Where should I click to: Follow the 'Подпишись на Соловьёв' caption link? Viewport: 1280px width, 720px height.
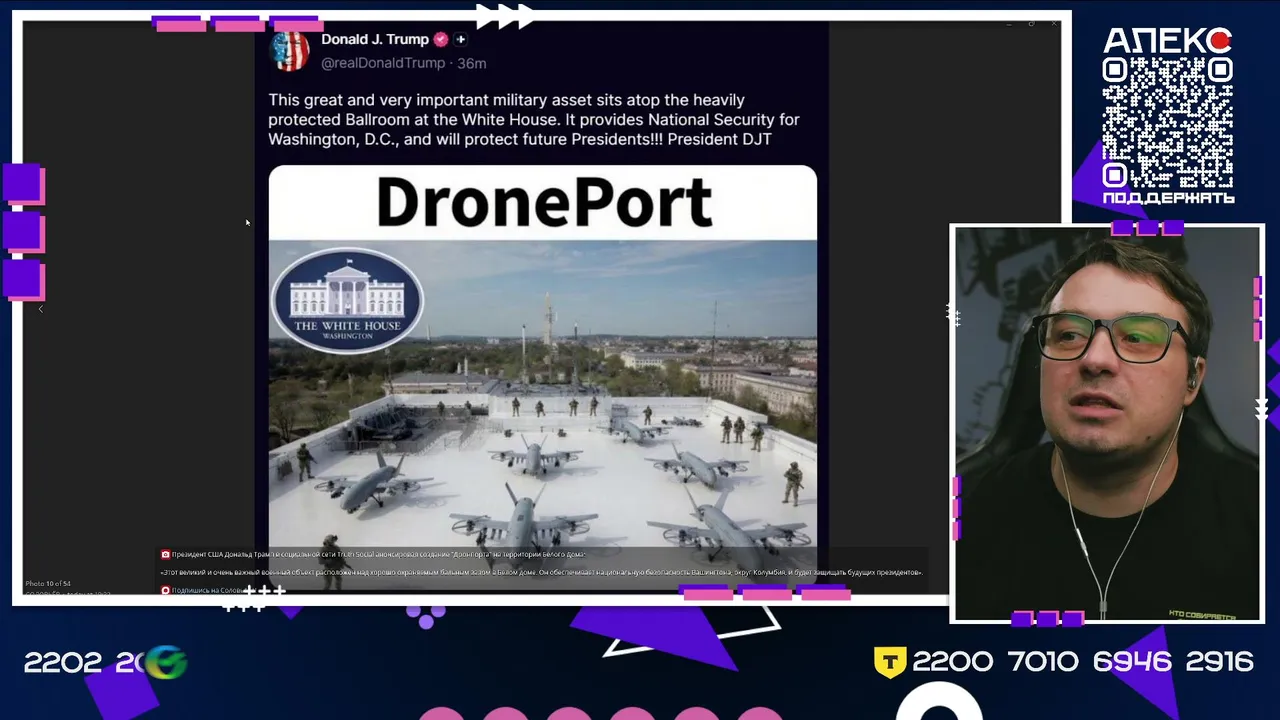point(206,590)
